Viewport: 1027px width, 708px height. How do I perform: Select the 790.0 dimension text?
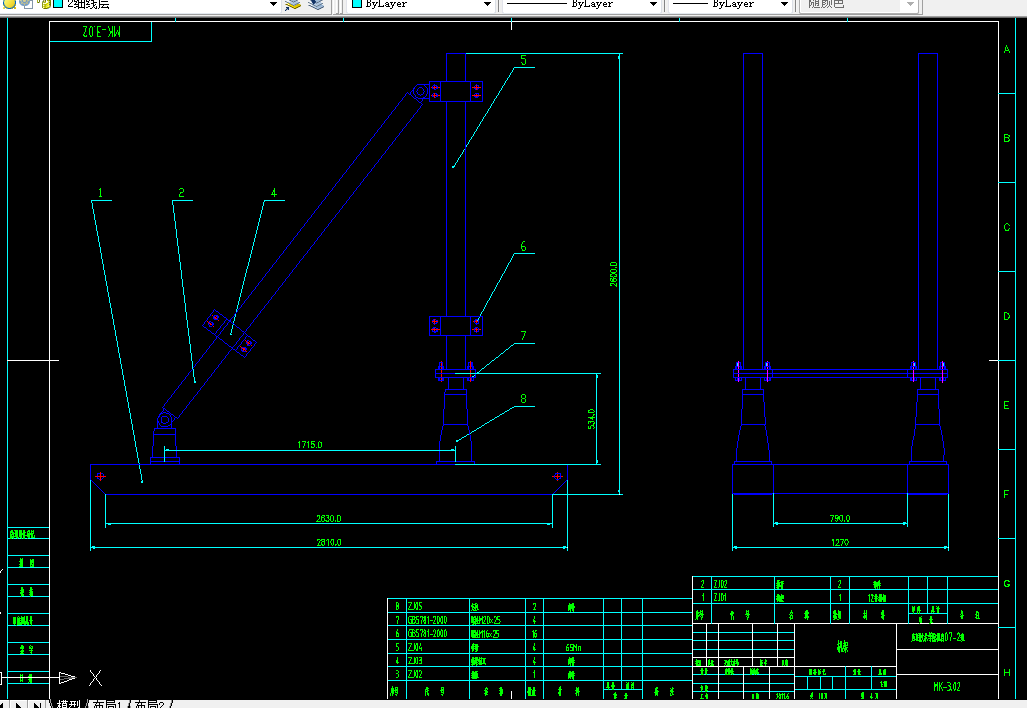click(840, 518)
